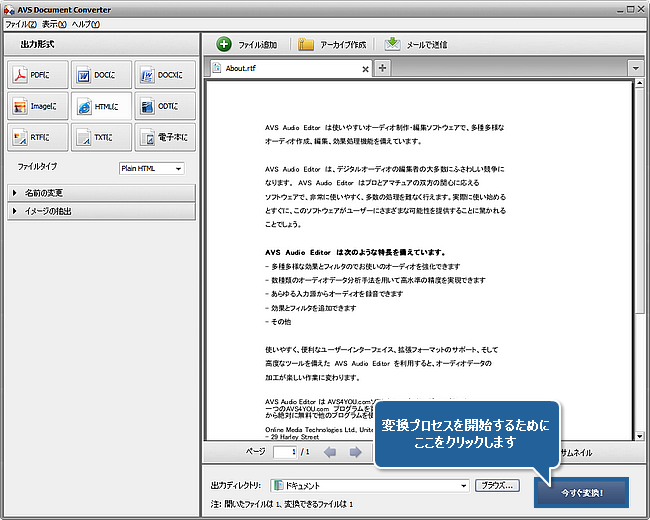Go to the next page arrow

pos(355,452)
